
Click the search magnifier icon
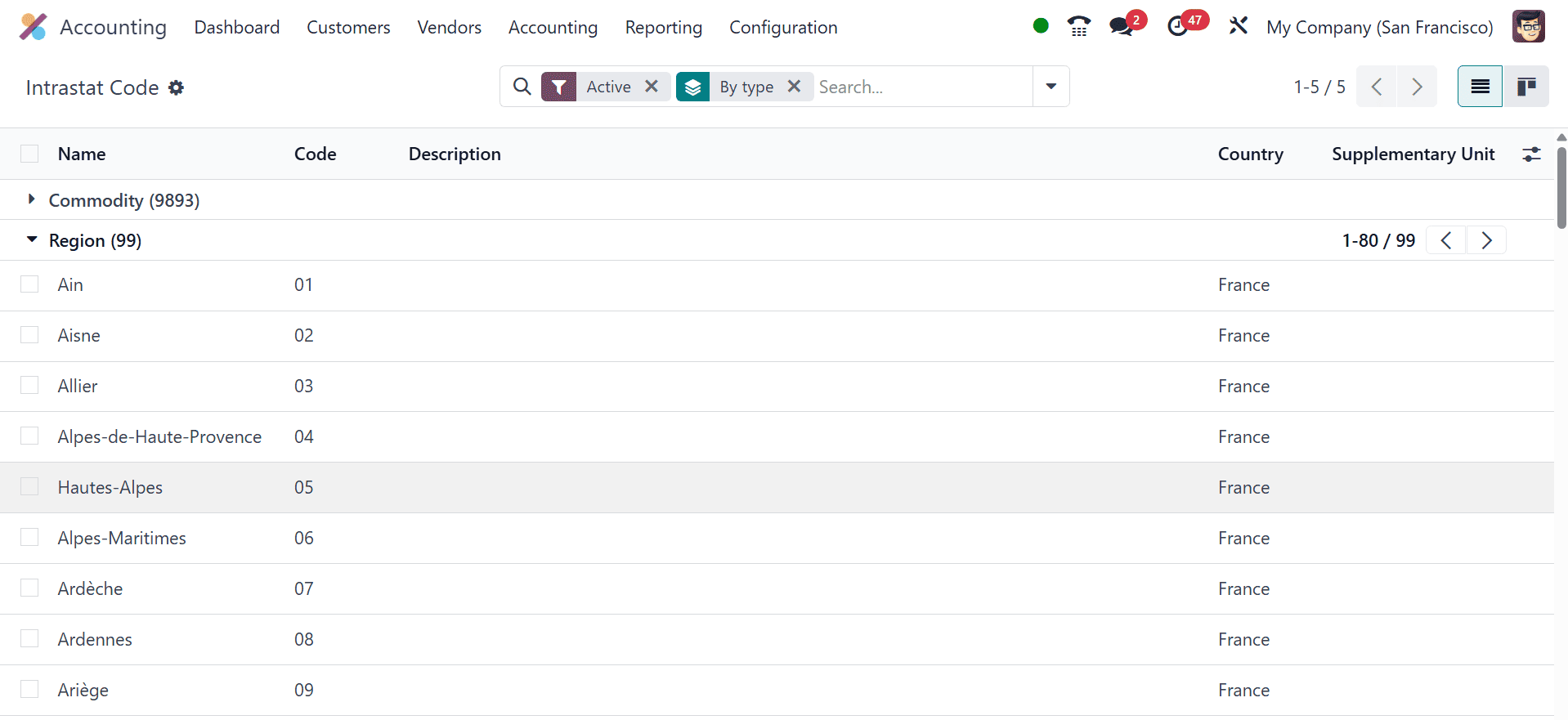point(522,86)
